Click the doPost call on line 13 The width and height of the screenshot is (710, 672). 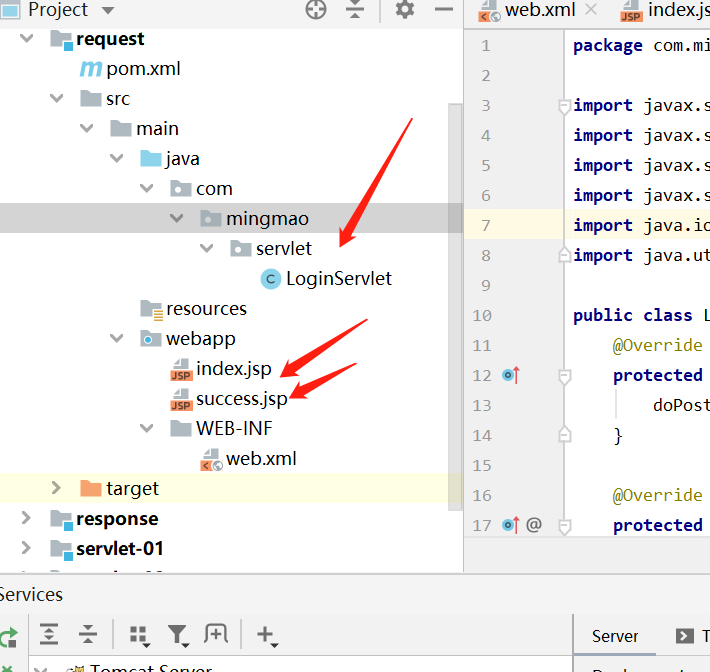coord(681,405)
